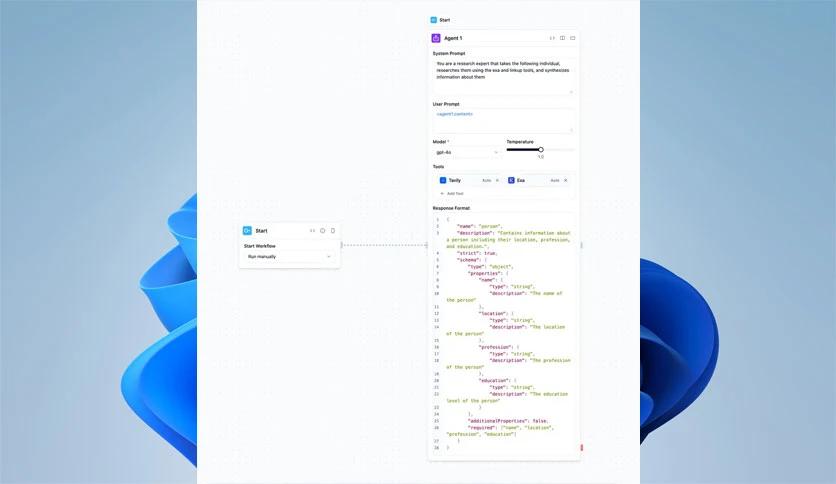Click the 'additionalProperties' line in Response Format
Image resolution: width=836 pixels, height=484 pixels.
pyautogui.click(x=508, y=421)
